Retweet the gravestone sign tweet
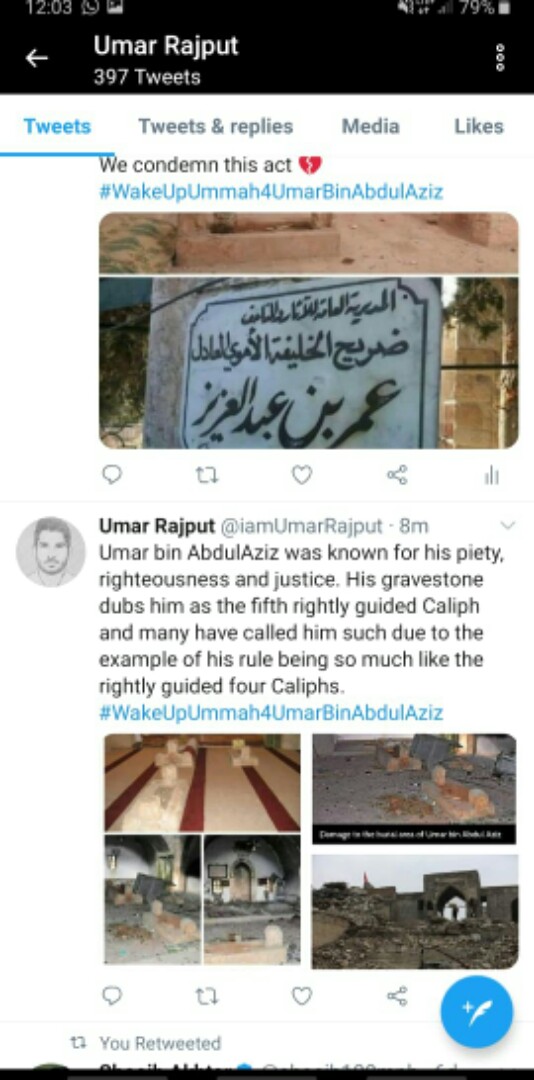The image size is (534, 1080). pos(207,475)
